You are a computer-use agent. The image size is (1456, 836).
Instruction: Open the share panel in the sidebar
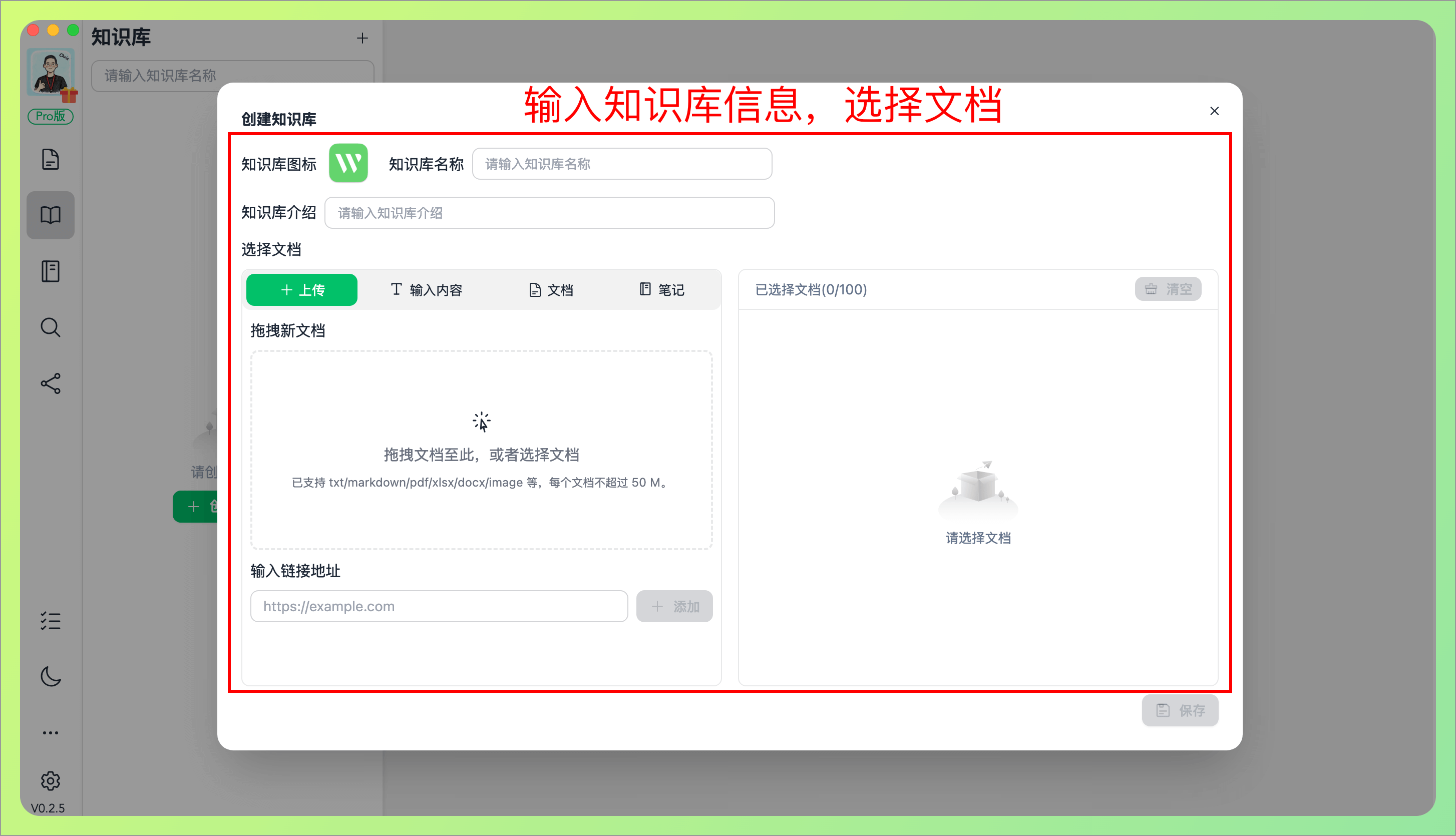coord(51,383)
